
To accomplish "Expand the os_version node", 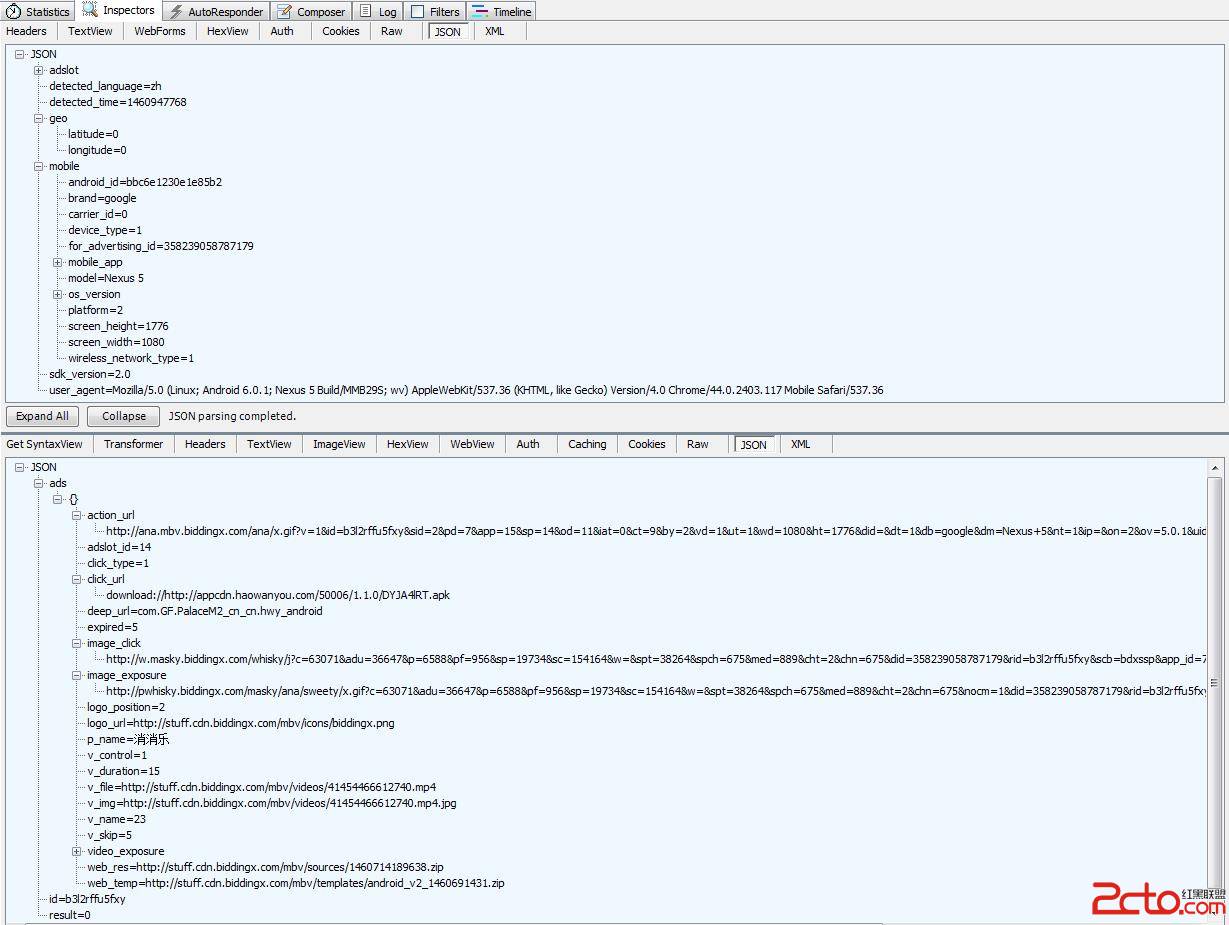I will [x=58, y=294].
